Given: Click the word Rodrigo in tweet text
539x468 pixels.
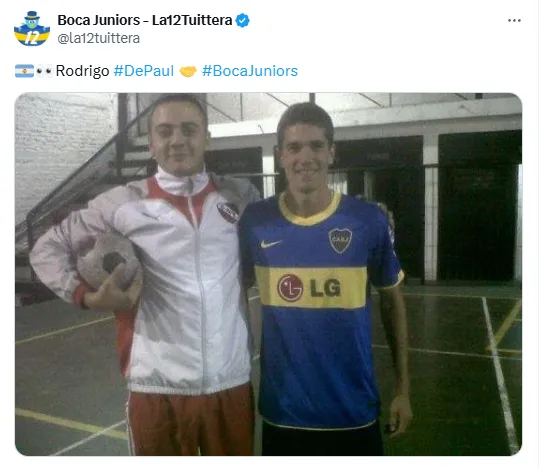Looking at the screenshot, I should point(82,71).
